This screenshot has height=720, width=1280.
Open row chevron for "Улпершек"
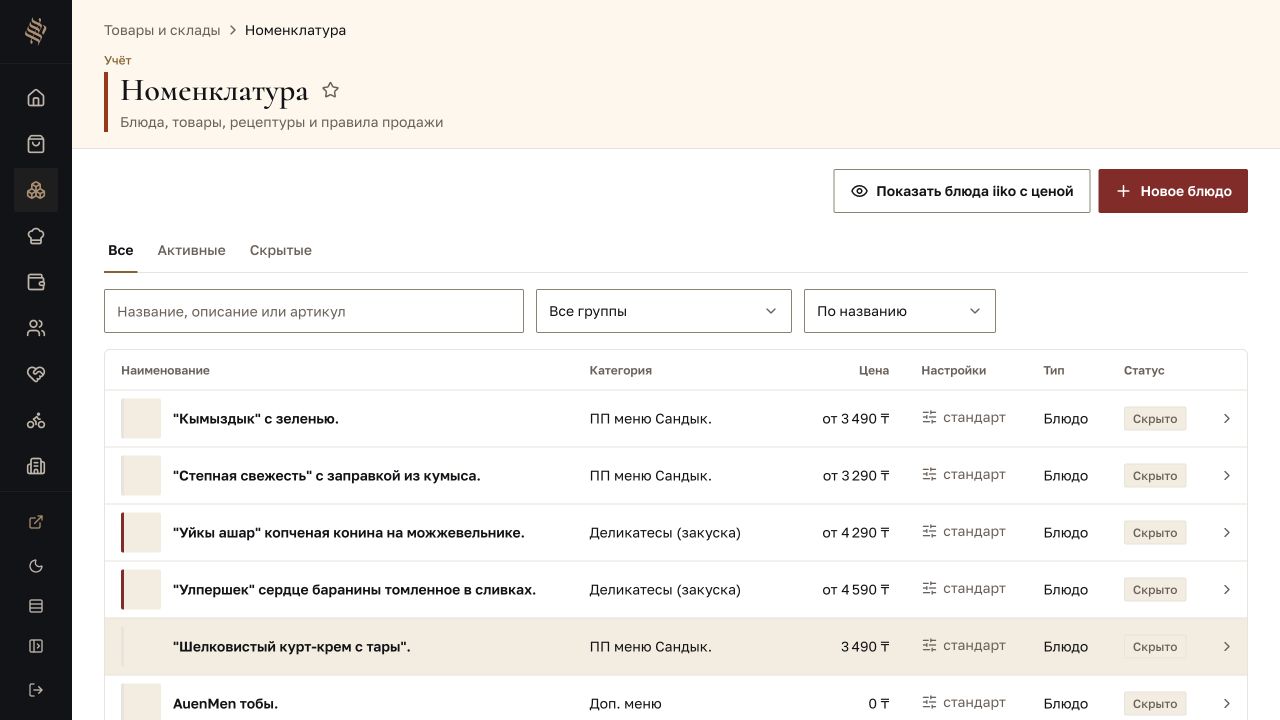tap(1227, 590)
